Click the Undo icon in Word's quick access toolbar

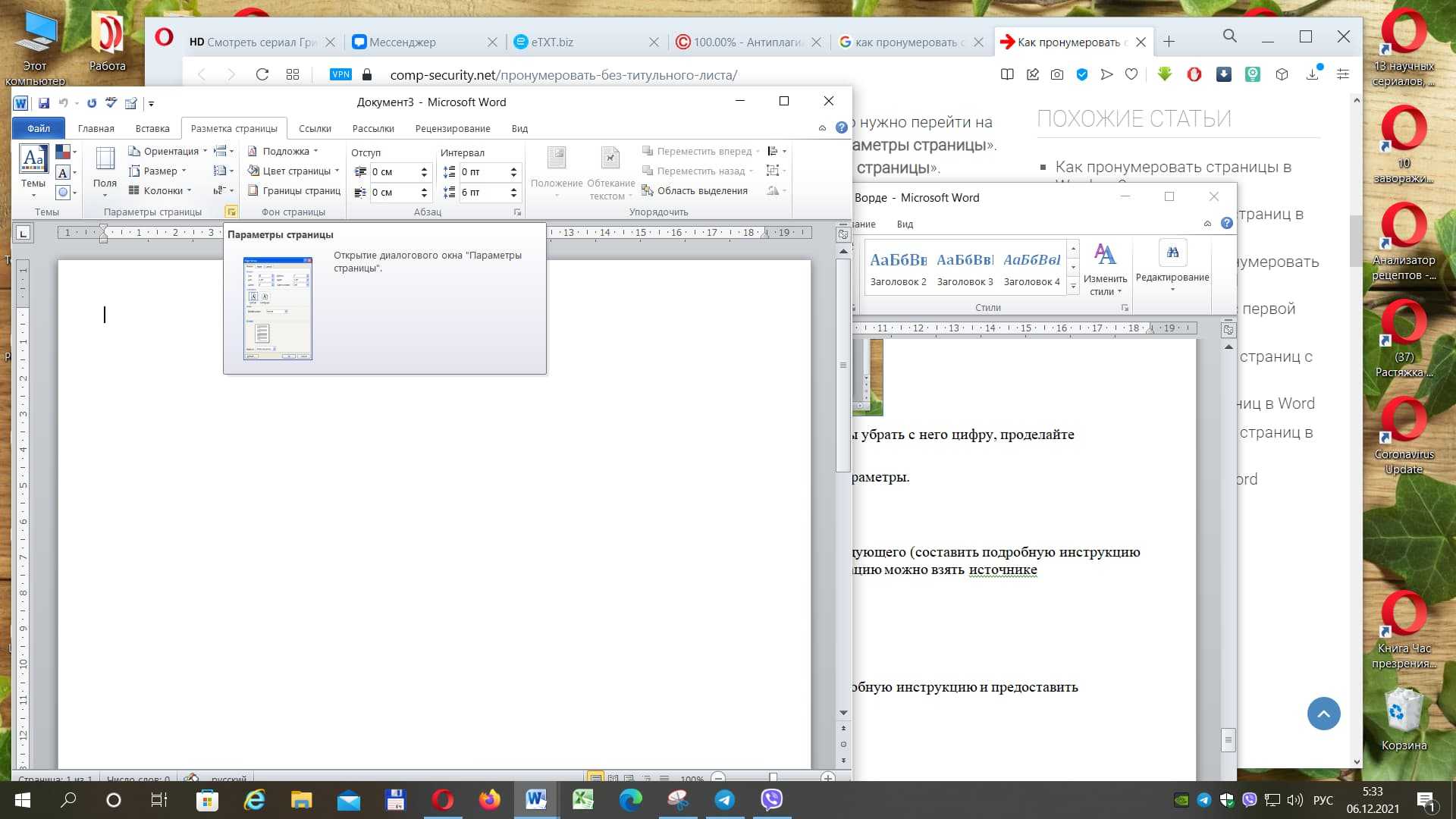pos(64,103)
